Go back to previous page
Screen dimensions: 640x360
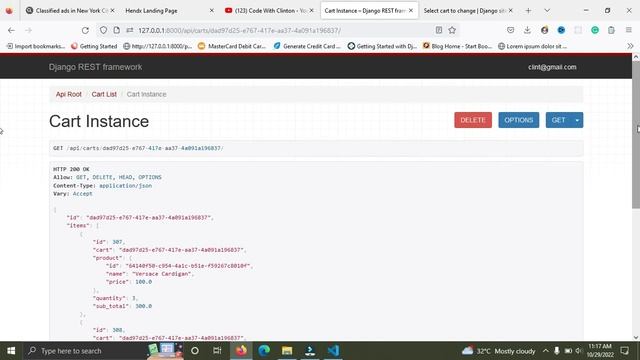11,30
